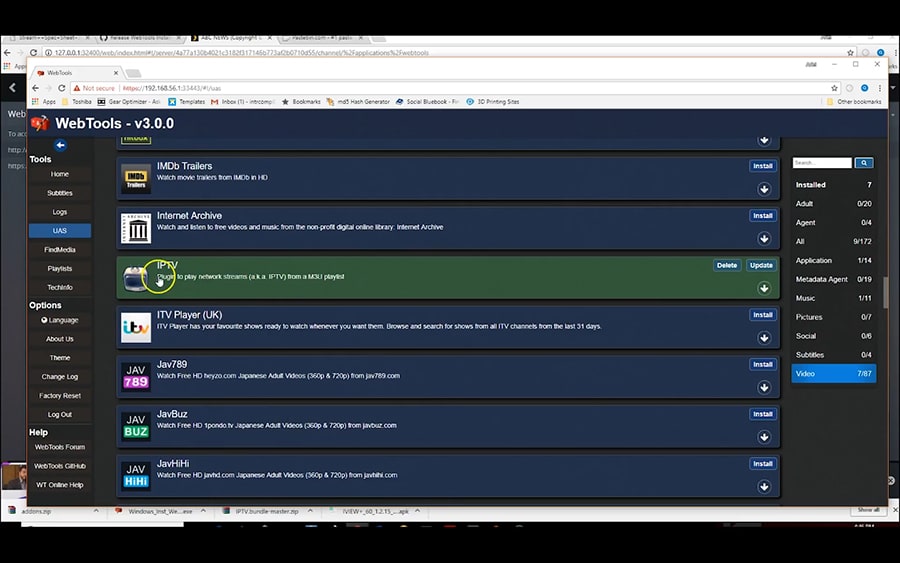The width and height of the screenshot is (900, 563).
Task: Click the ITV Player channel icon
Action: (x=136, y=327)
